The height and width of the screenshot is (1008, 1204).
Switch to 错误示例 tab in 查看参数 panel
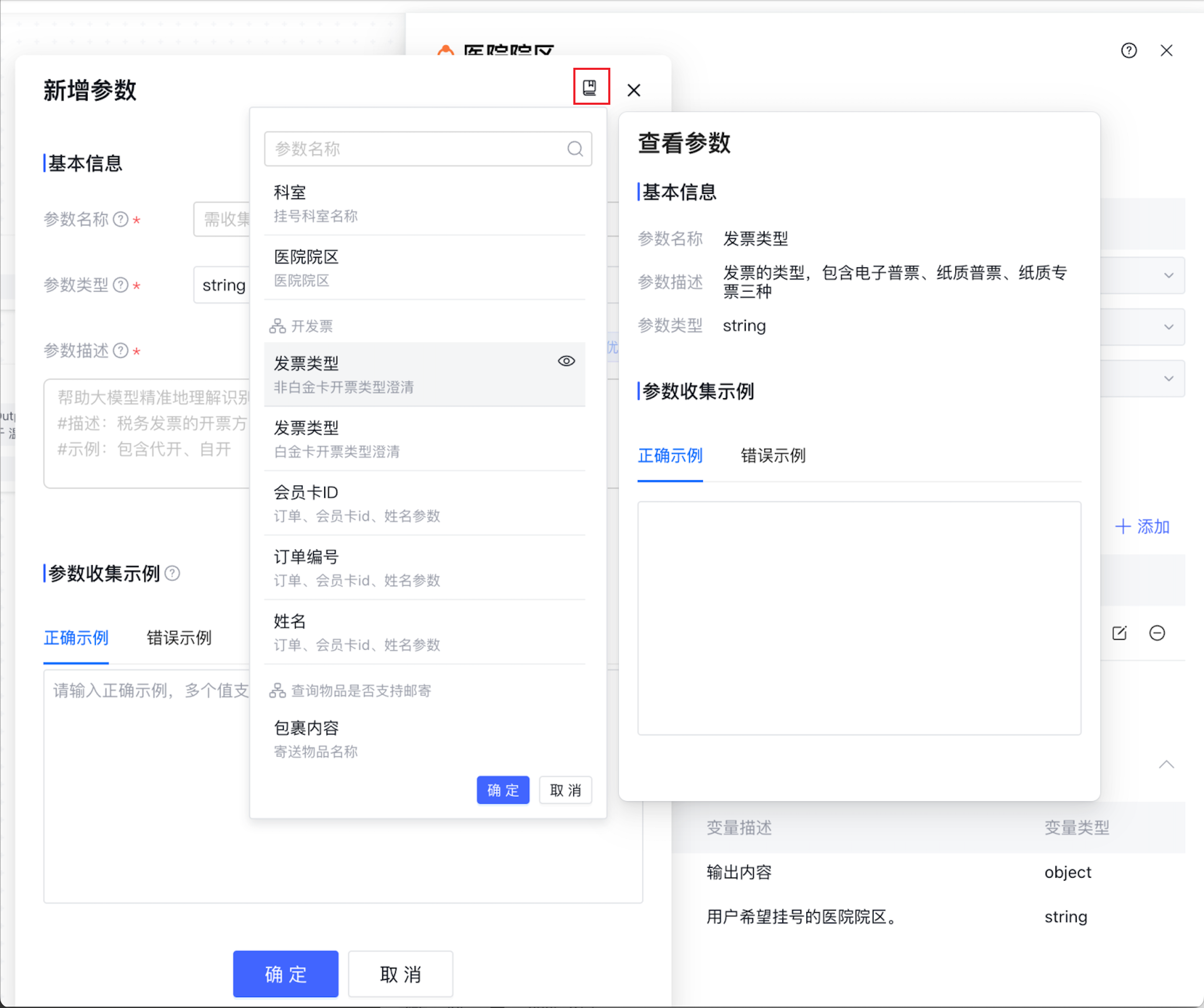click(x=773, y=456)
